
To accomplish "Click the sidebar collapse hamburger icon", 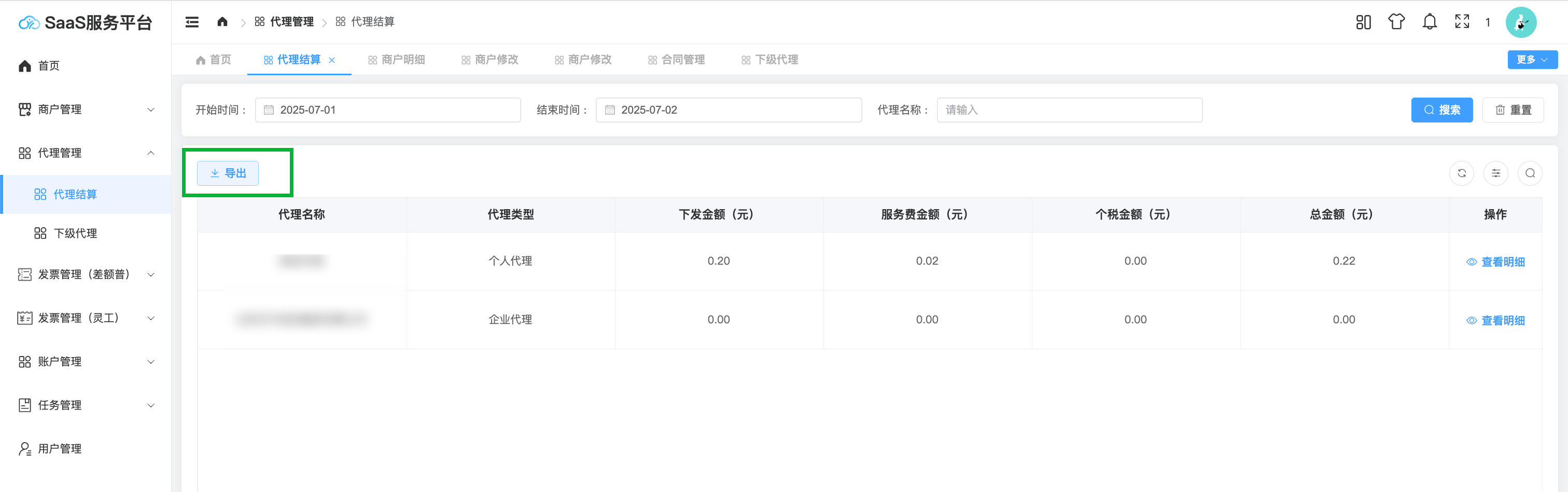I will (192, 22).
